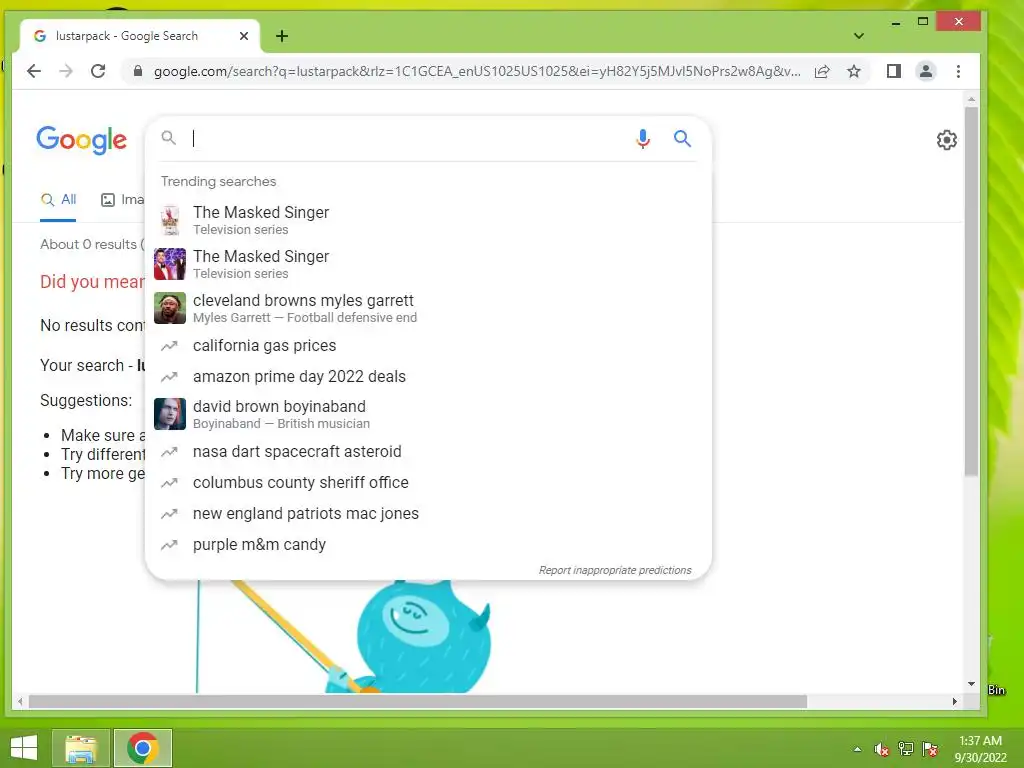Click the Google logo

82,140
